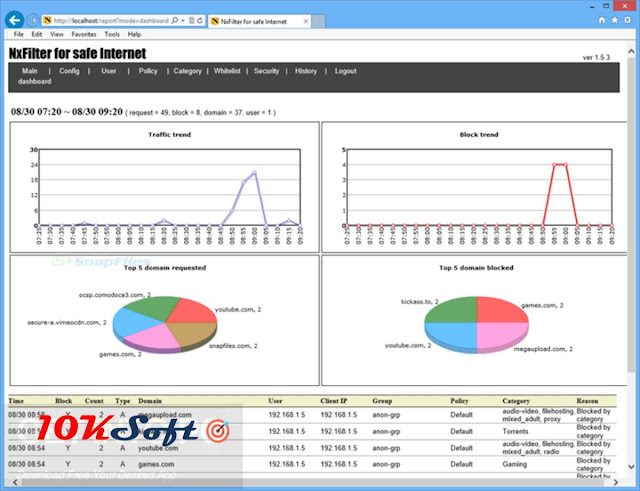
Task: Click the Time column header
Action: click(x=16, y=401)
